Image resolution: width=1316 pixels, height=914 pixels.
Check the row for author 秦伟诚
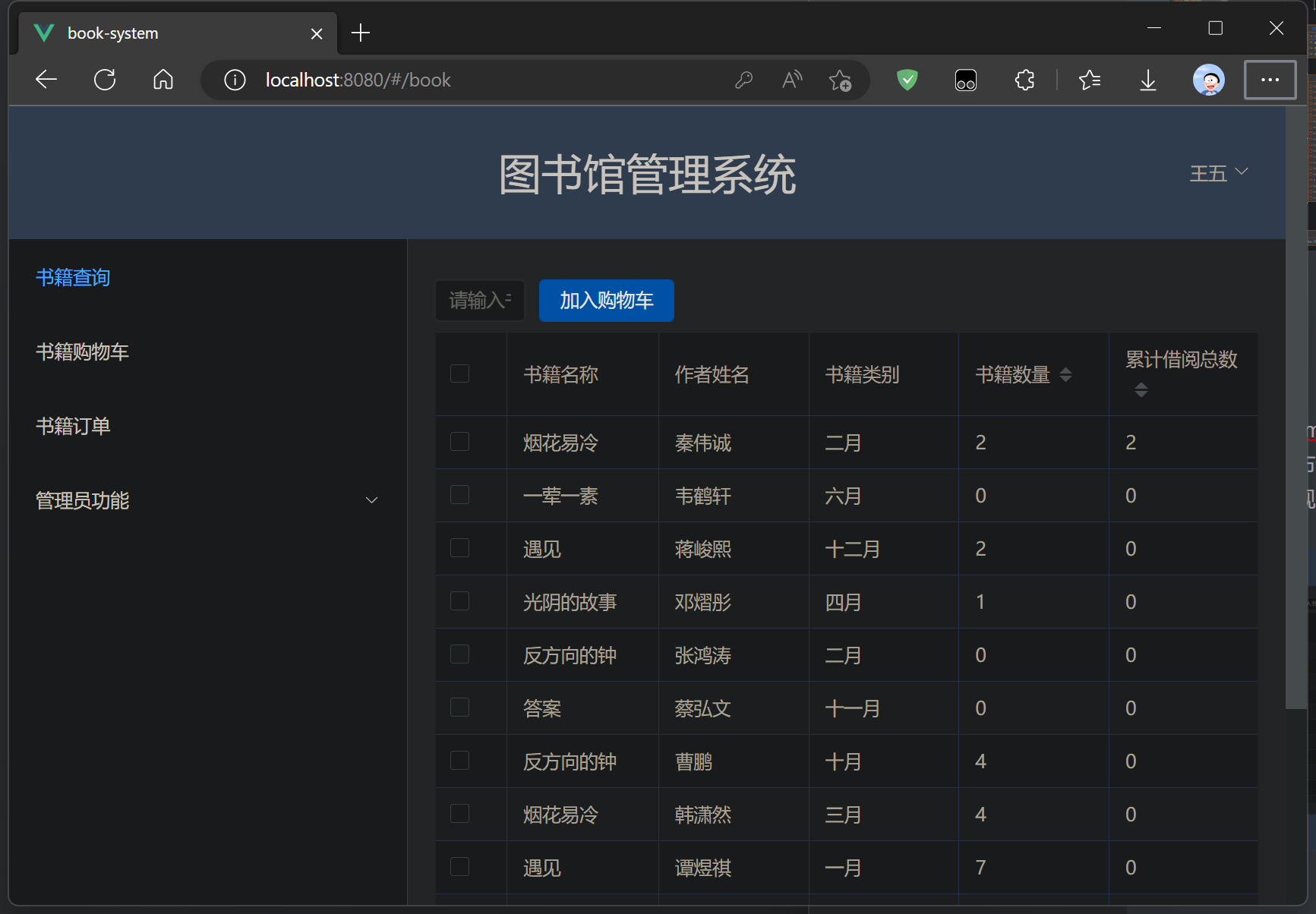[459, 442]
